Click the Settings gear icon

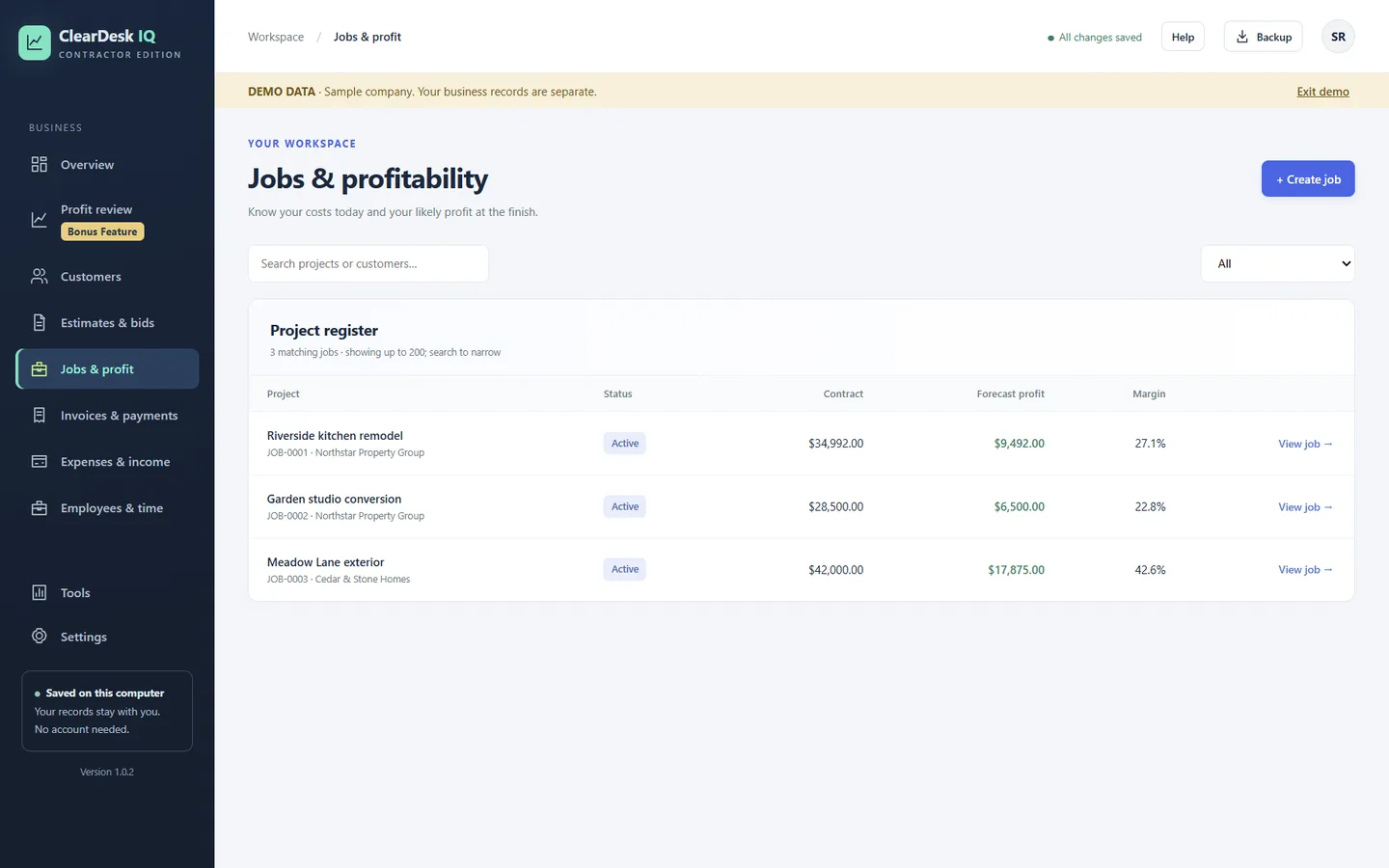coord(40,637)
